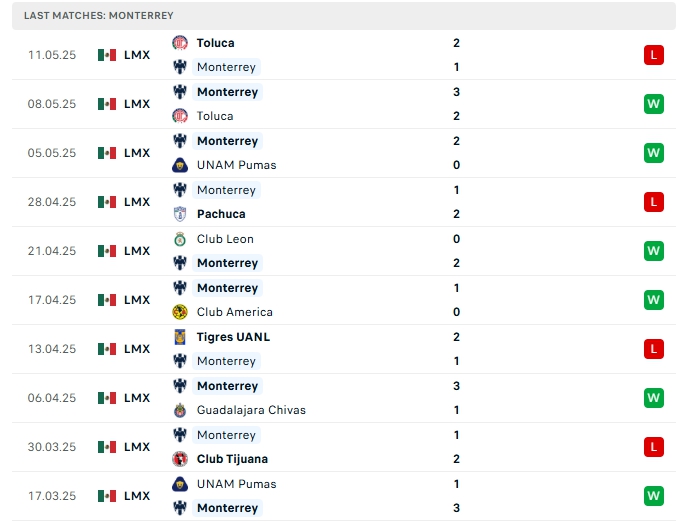Select the Pachuca team crest
This screenshot has width=688, height=523.
click(180, 214)
